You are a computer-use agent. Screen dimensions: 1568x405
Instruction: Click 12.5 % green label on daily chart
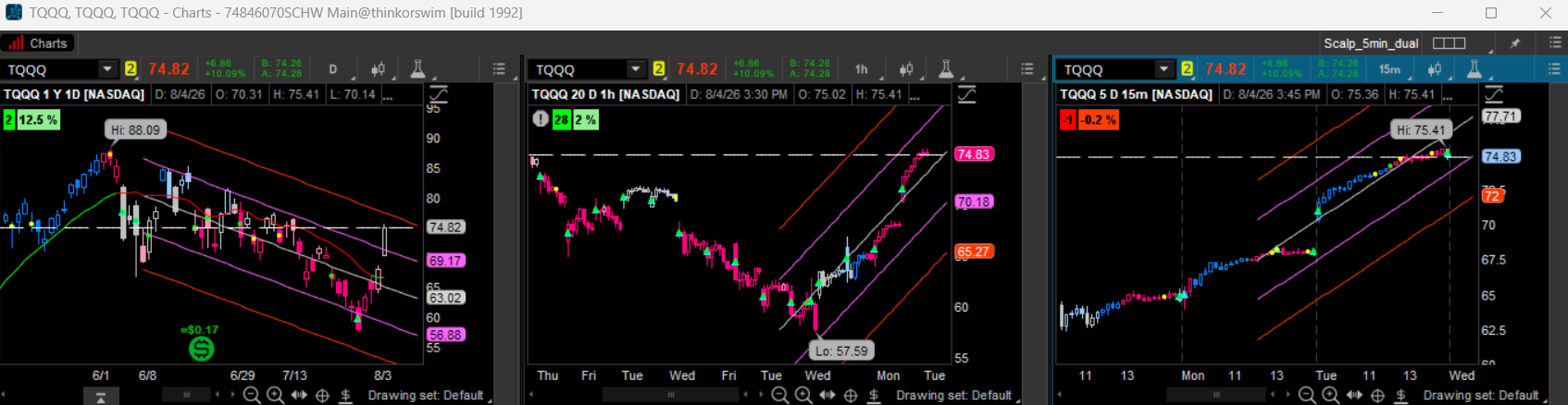tap(38, 119)
